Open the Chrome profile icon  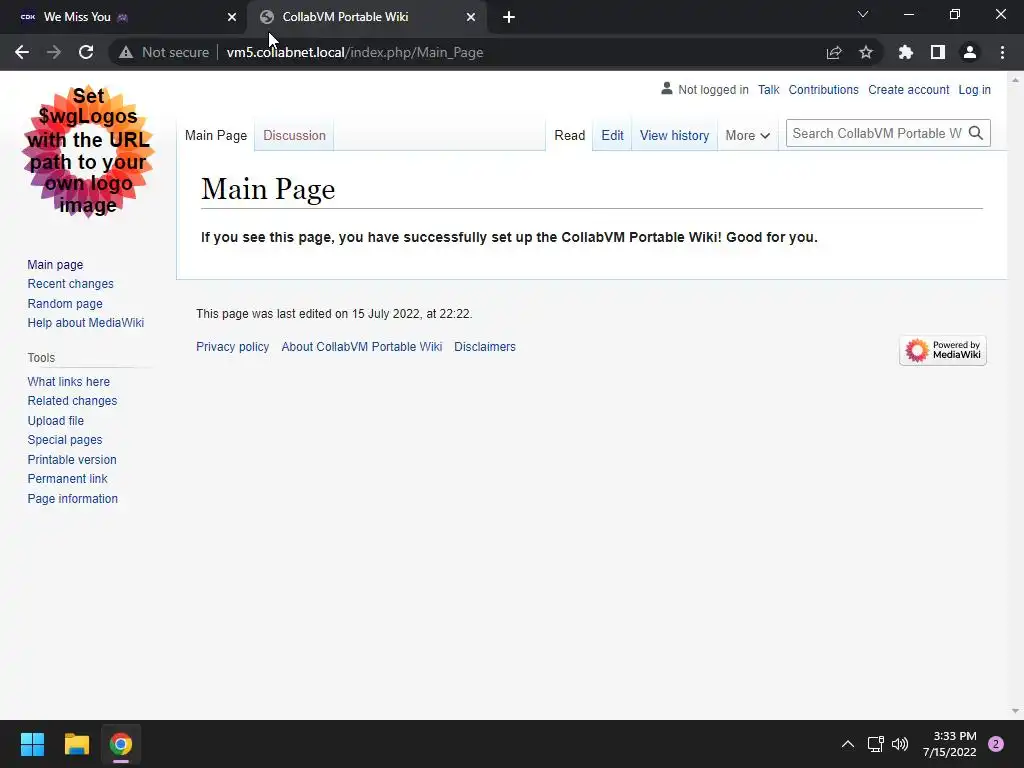[x=970, y=52]
